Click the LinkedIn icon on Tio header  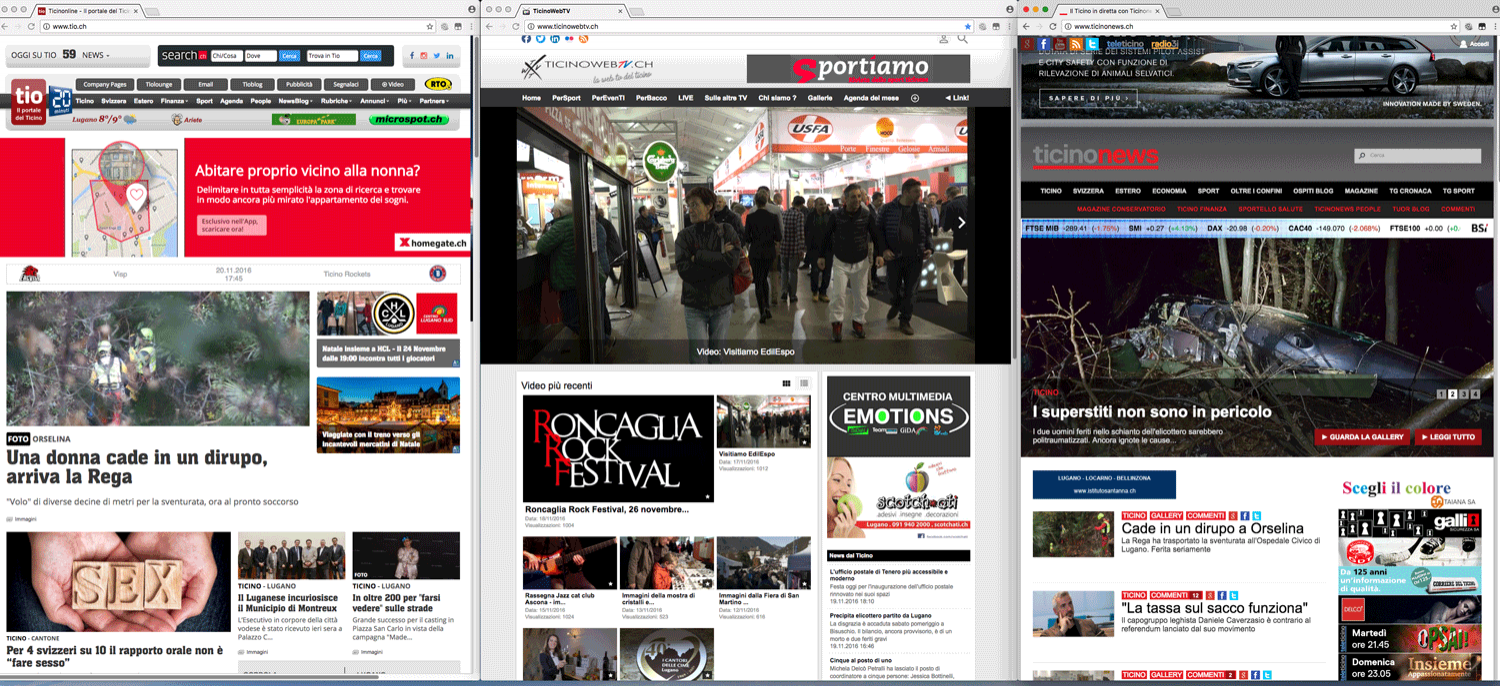click(450, 55)
